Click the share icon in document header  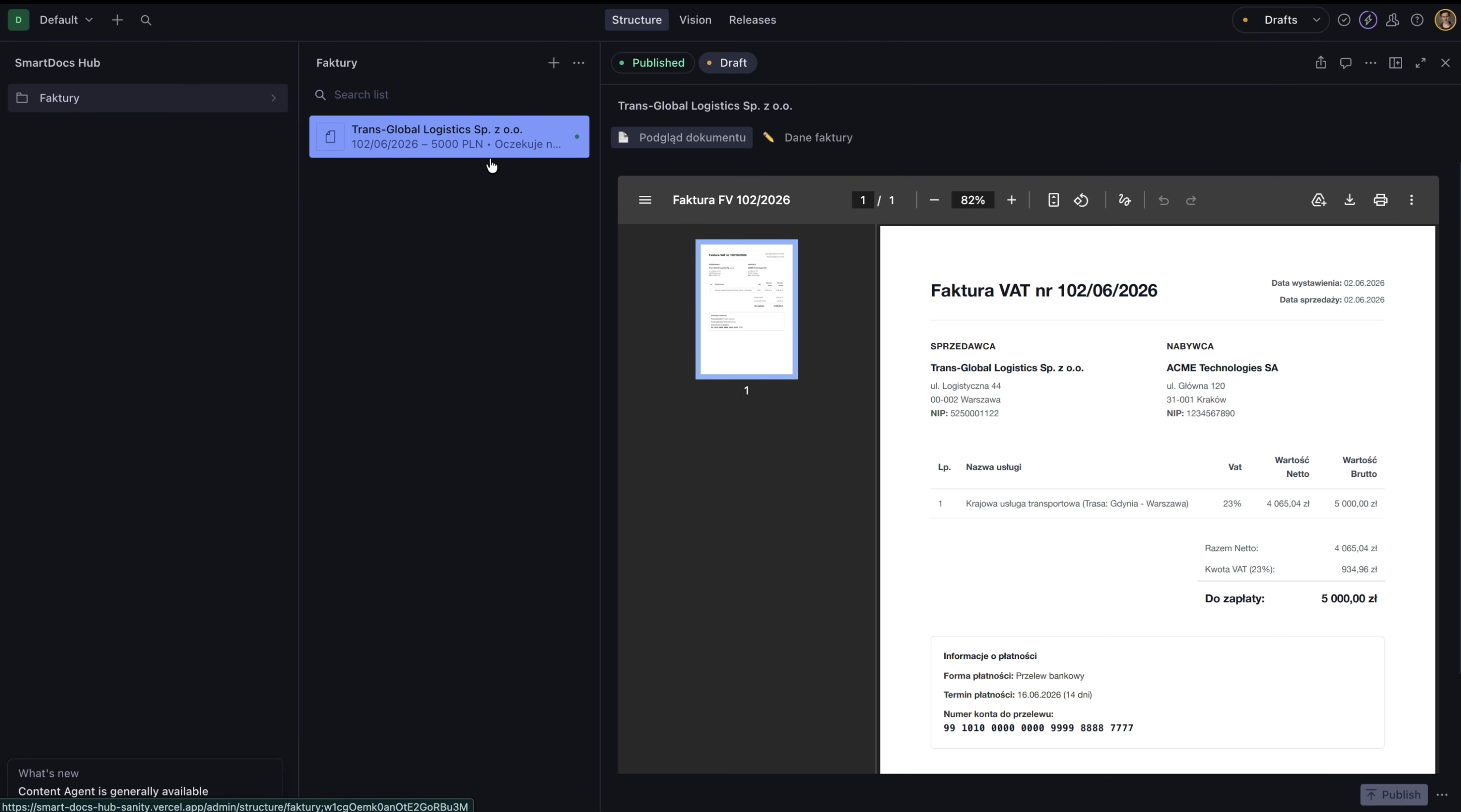[x=1320, y=63]
